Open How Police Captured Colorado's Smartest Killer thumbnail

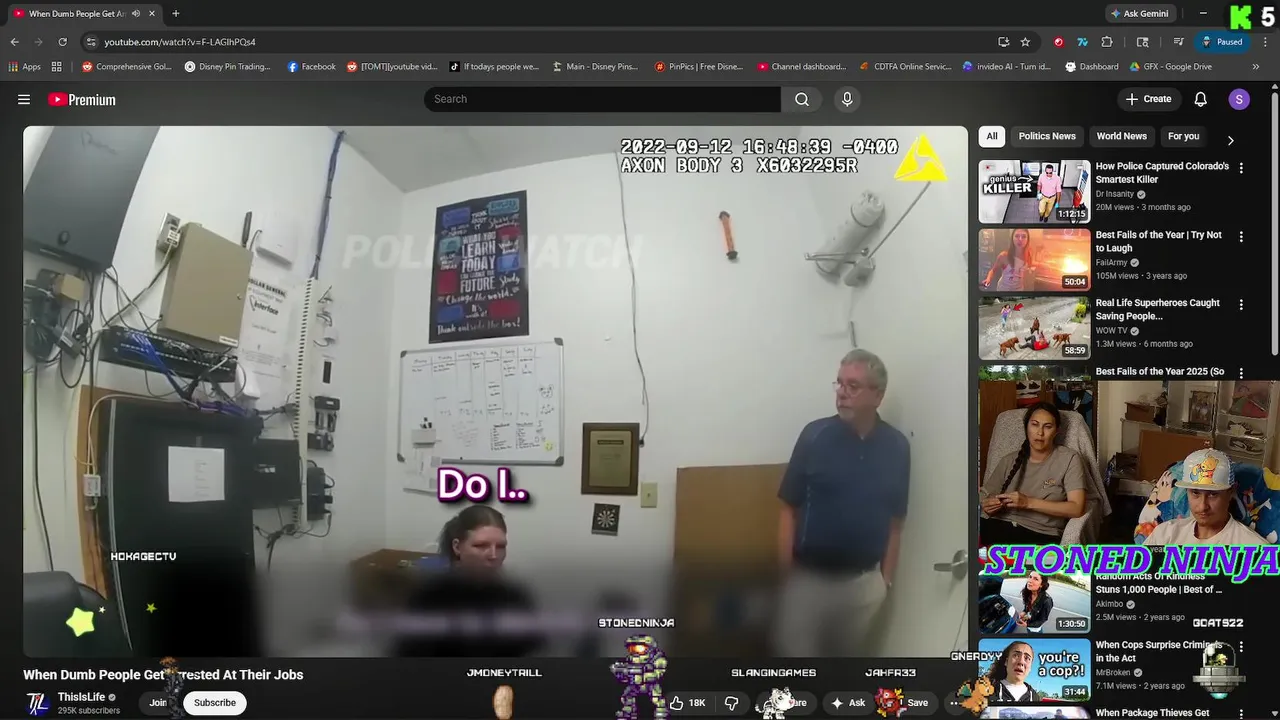pyautogui.click(x=1034, y=191)
